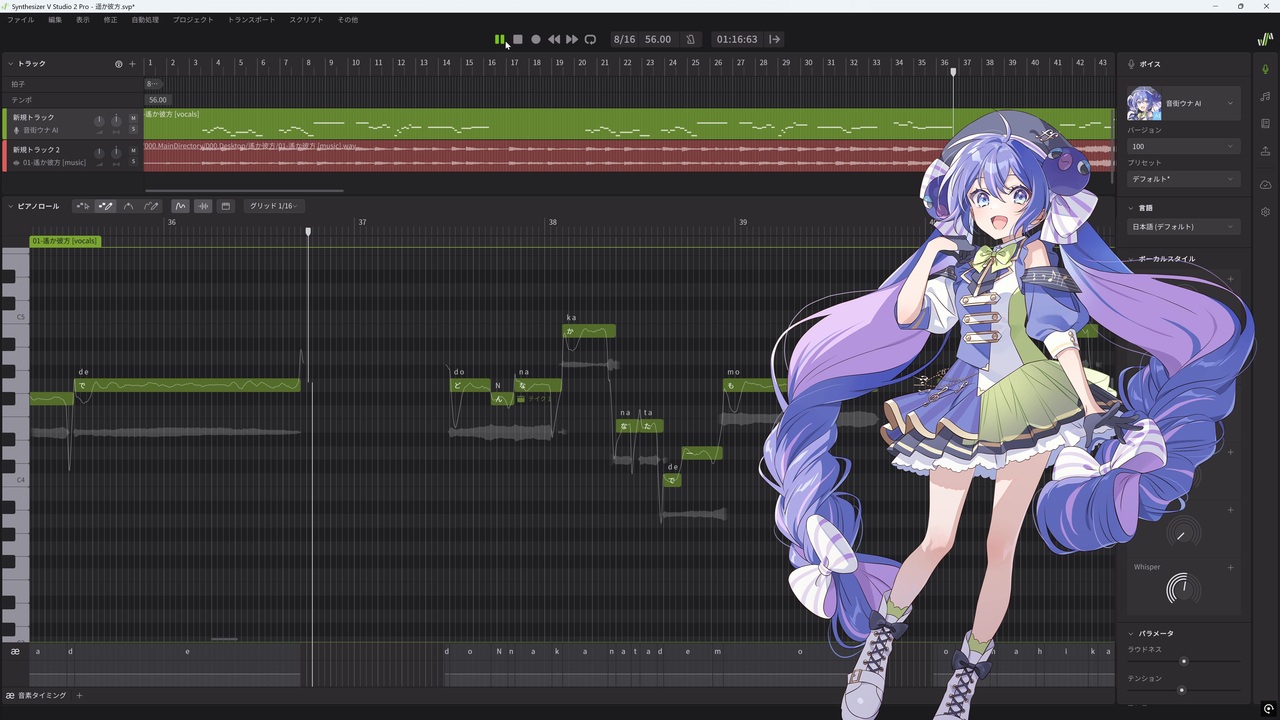Image resolution: width=1280 pixels, height=720 pixels.
Task: Toggle the metronome icon
Action: (x=690, y=39)
